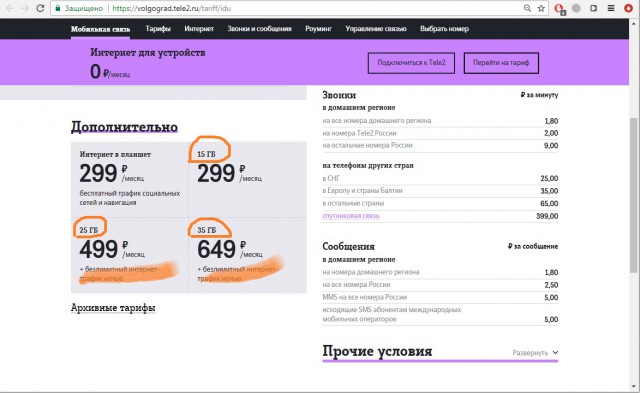Click the Подключиться к Tele2 button
The image size is (640, 393).
point(411,63)
